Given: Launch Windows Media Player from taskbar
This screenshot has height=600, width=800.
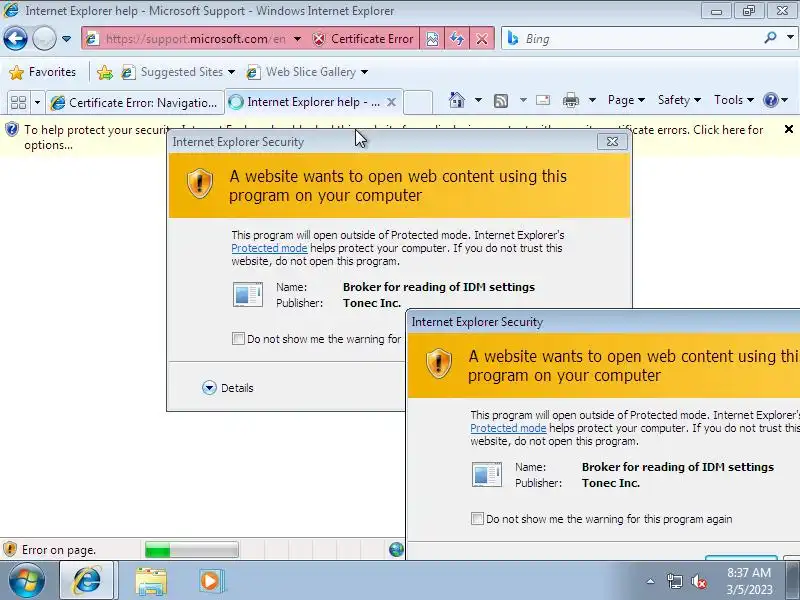Looking at the screenshot, I should point(211,581).
